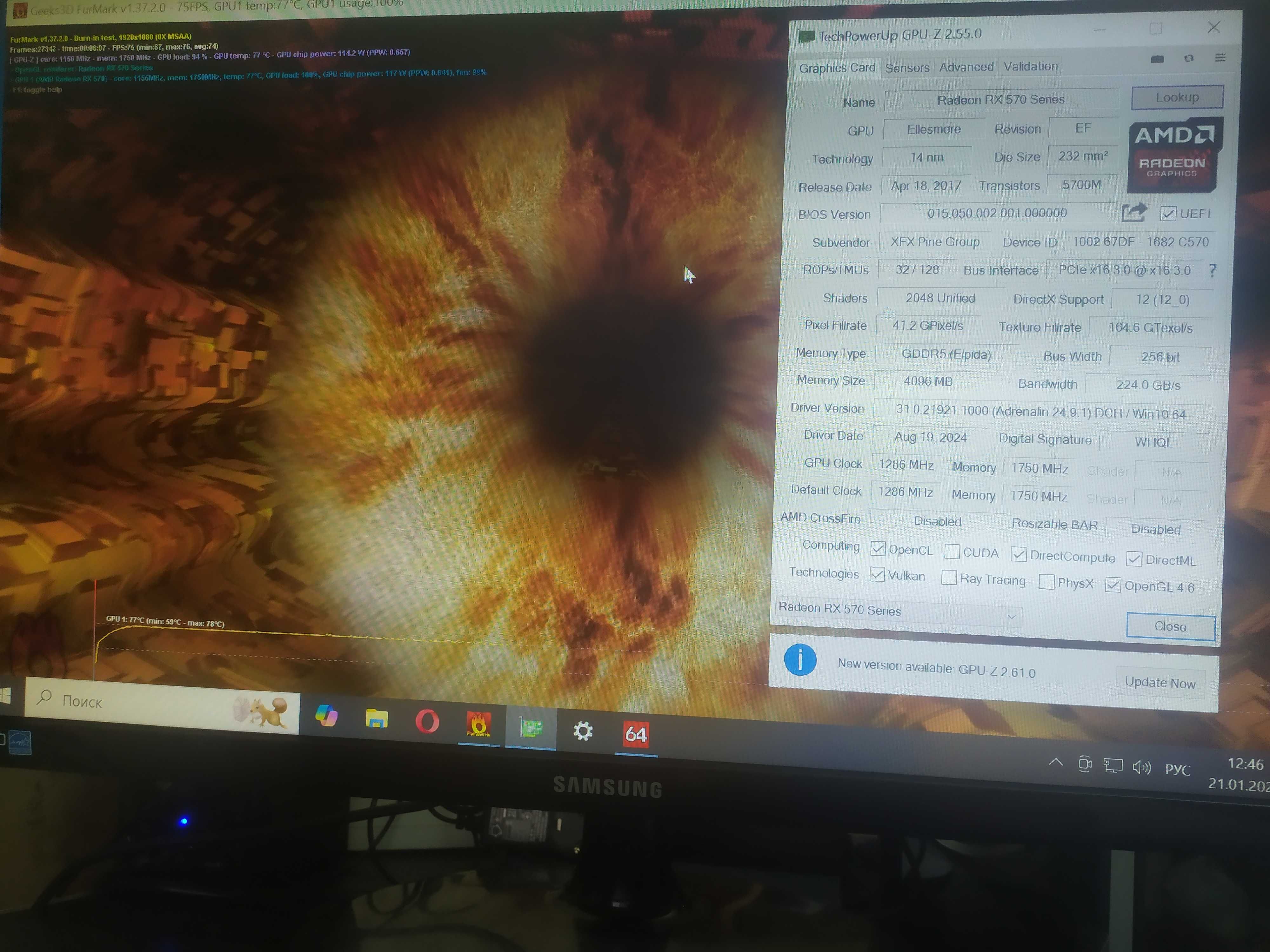Switch to the Validation tab
Viewport: 1270px width, 952px height.
[x=1030, y=67]
